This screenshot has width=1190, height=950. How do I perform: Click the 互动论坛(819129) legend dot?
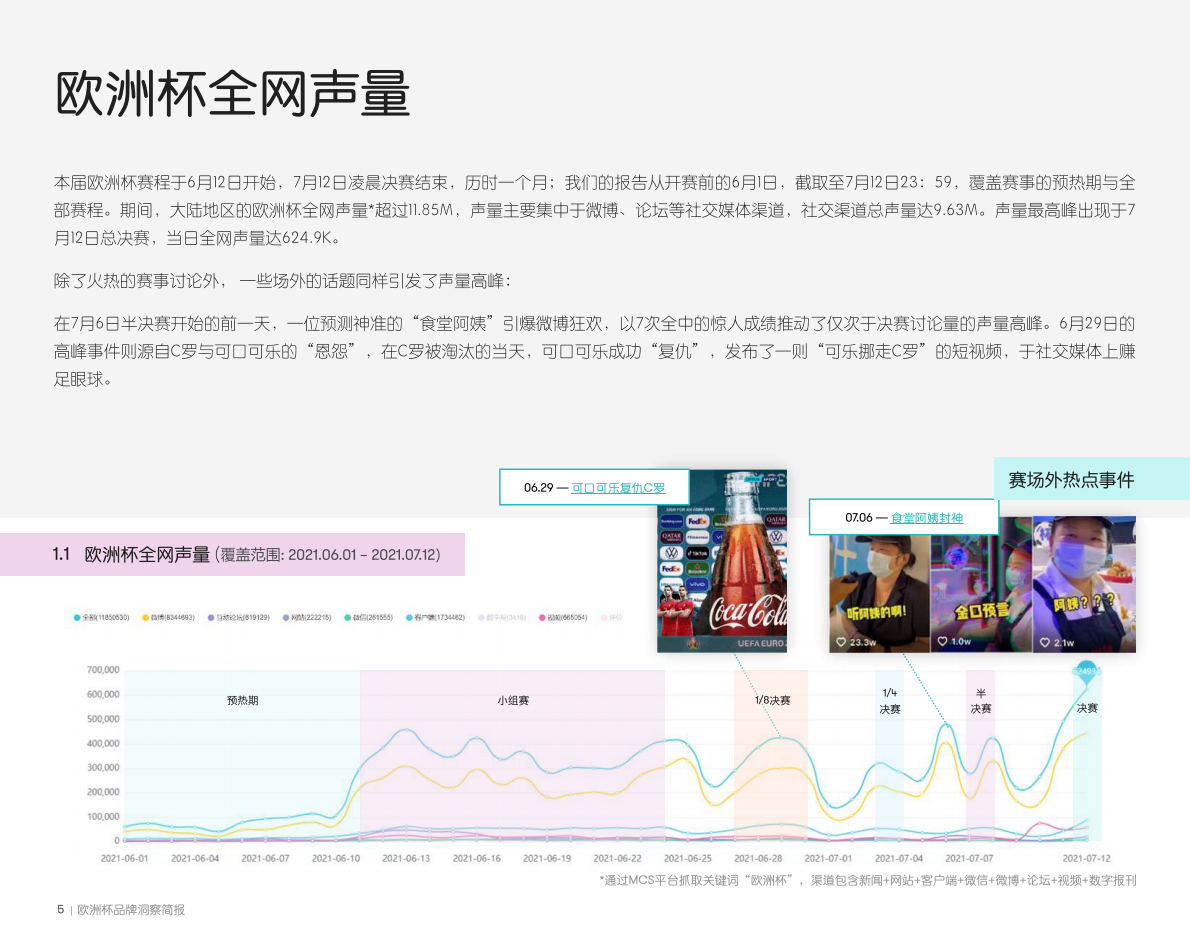209,617
